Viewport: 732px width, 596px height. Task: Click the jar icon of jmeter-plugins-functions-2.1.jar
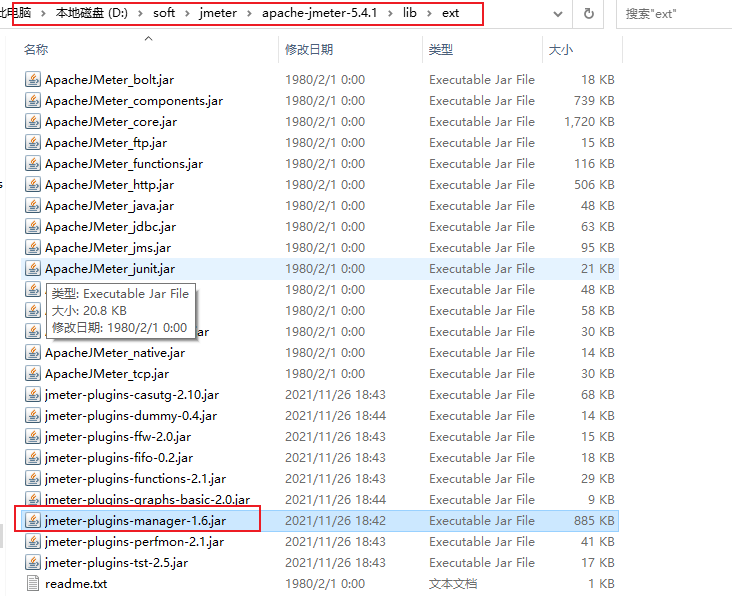point(33,479)
